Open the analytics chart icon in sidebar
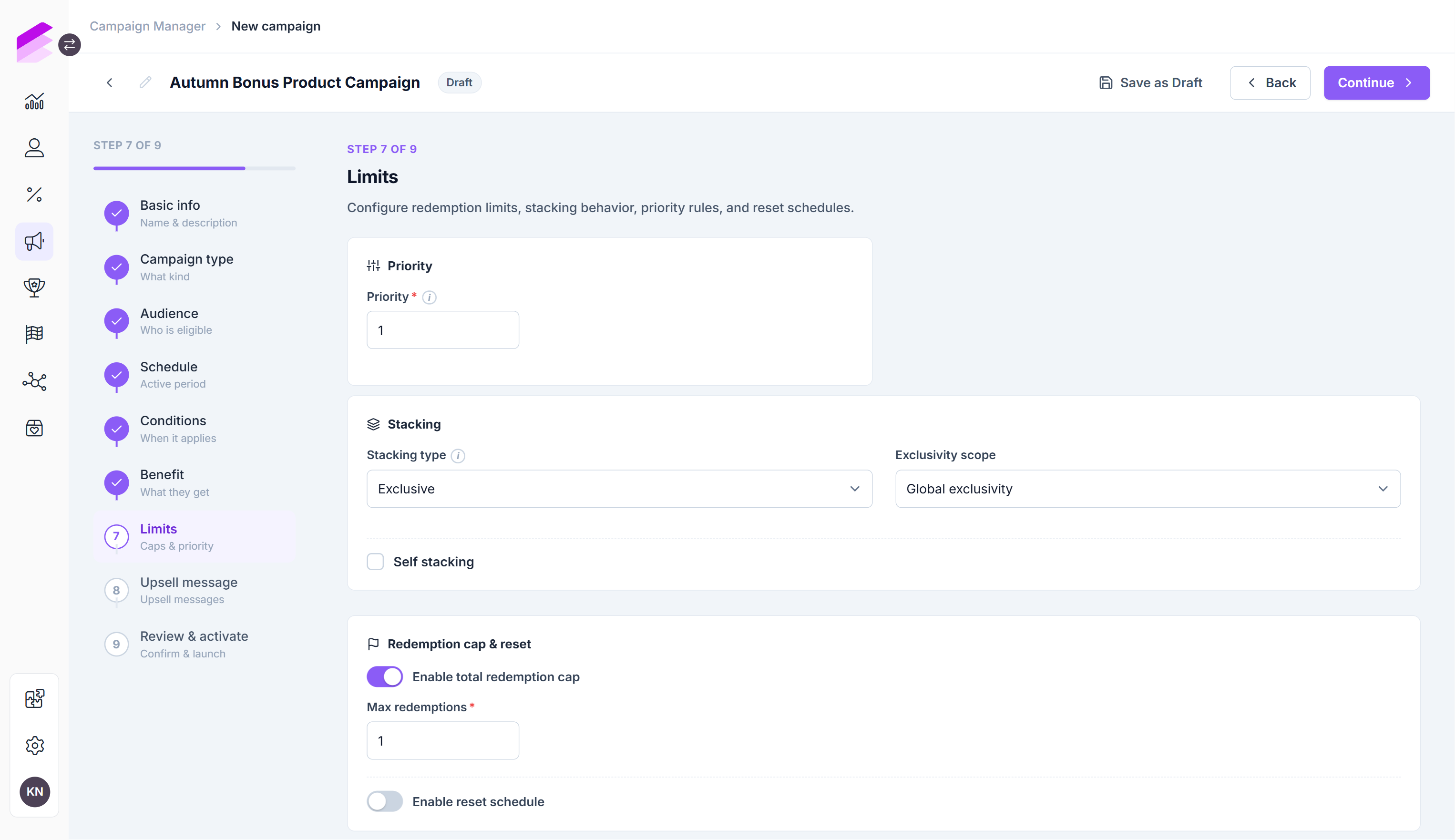The height and width of the screenshot is (840, 1455). click(x=34, y=102)
